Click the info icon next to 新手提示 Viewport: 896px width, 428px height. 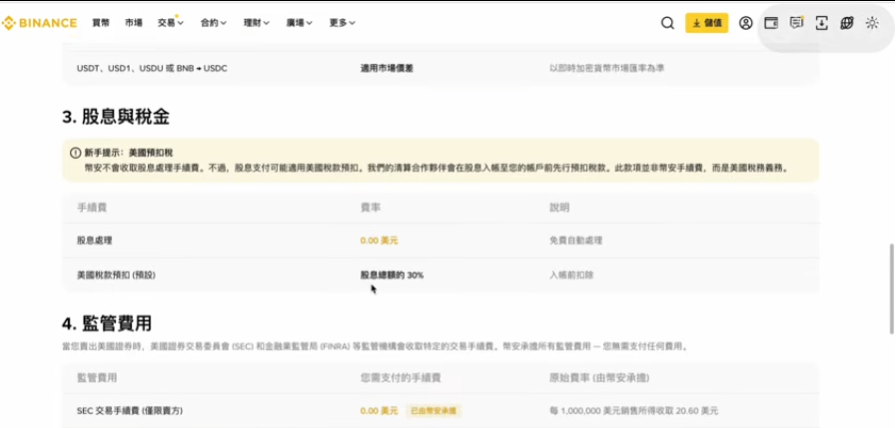(x=75, y=153)
